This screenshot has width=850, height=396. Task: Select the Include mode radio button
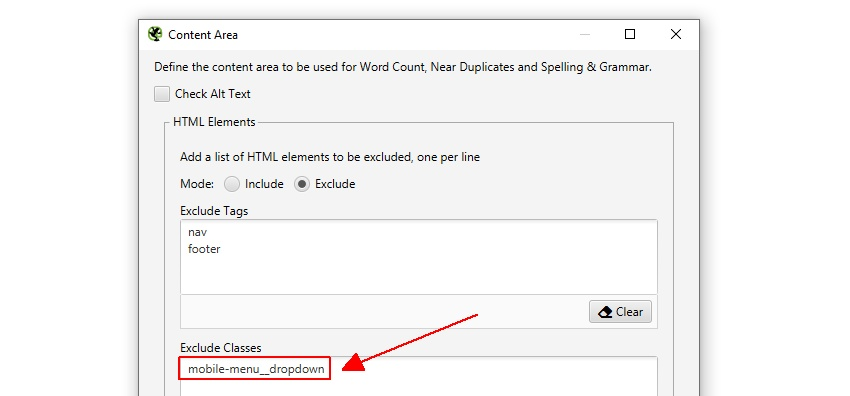click(232, 184)
